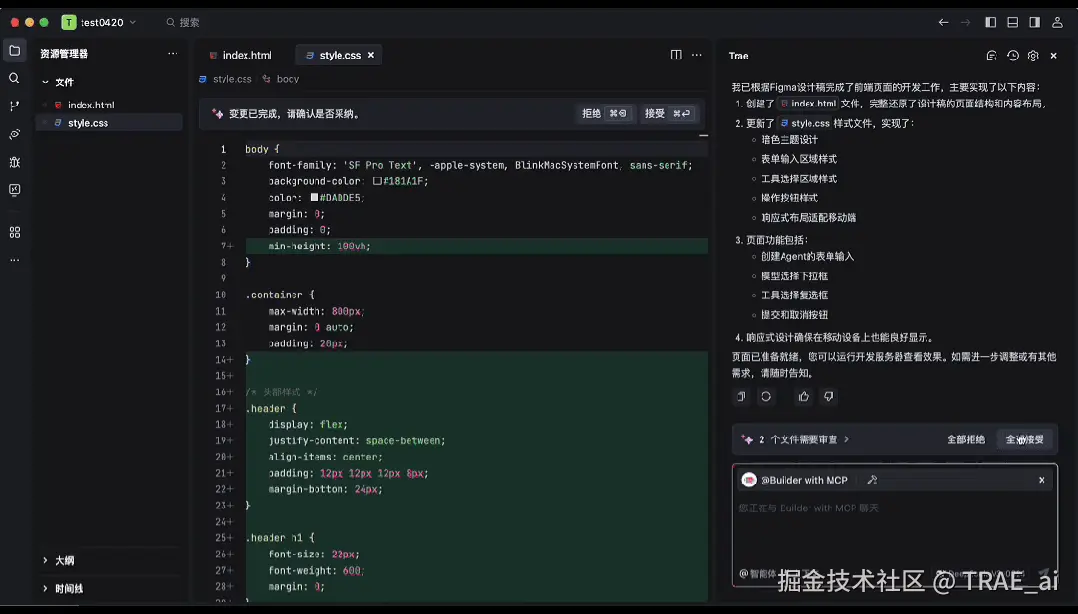This screenshot has width=1078, height=614.
Task: Open the AI sparkle sidebar icon
Action: tap(14, 134)
